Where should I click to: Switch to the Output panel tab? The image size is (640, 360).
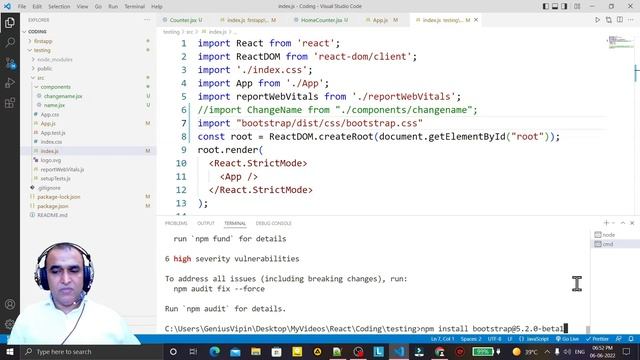click(206, 223)
